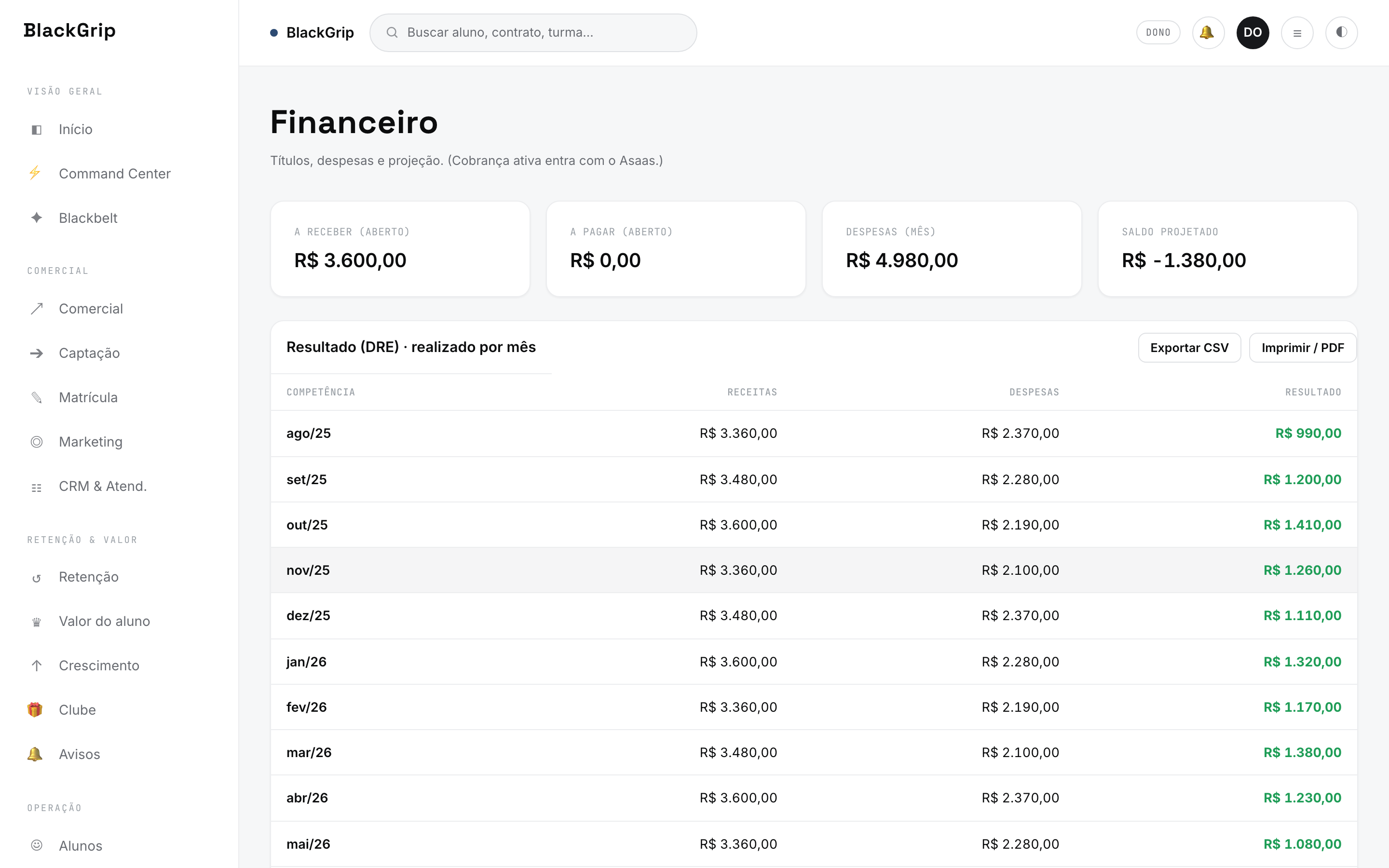Viewport: 1389px width, 868px height.
Task: Open Avisos from the sidebar
Action: click(120, 754)
